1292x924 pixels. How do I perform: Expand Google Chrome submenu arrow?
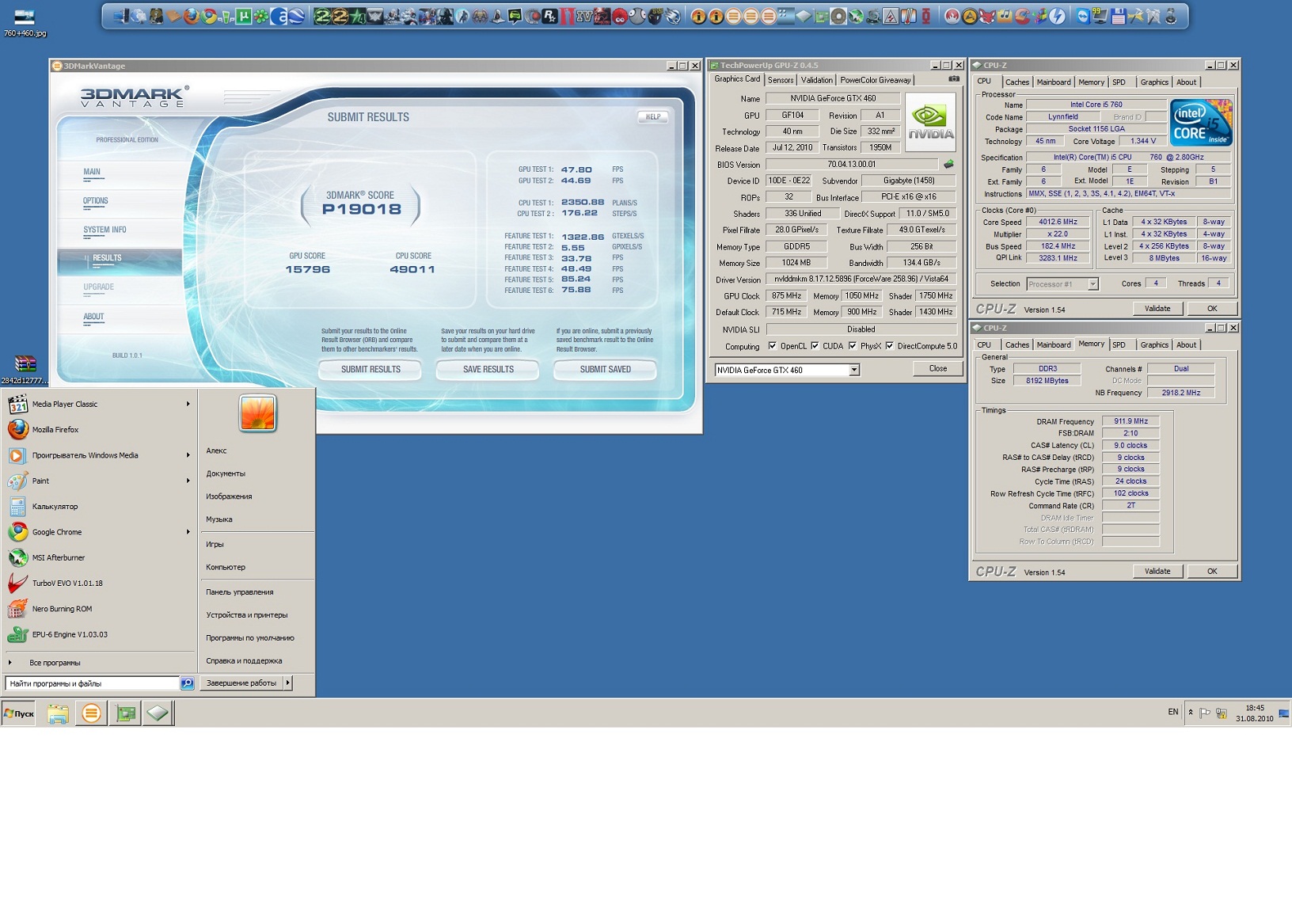(x=188, y=532)
